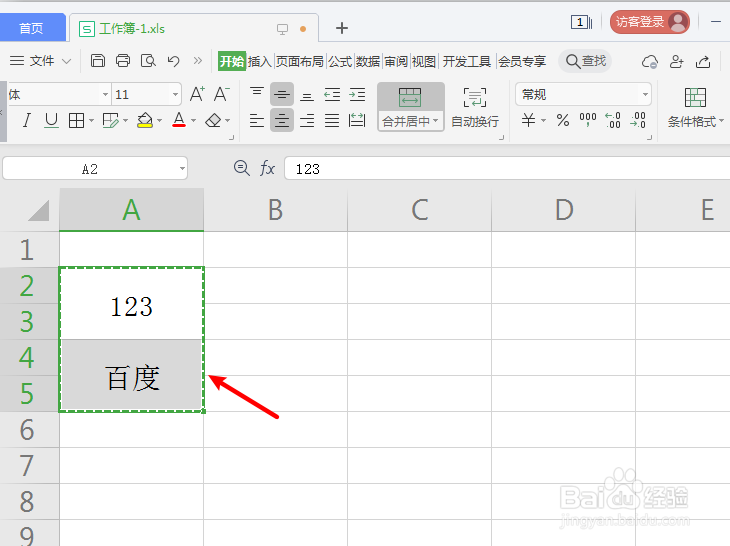Apply percent style

click(x=563, y=121)
